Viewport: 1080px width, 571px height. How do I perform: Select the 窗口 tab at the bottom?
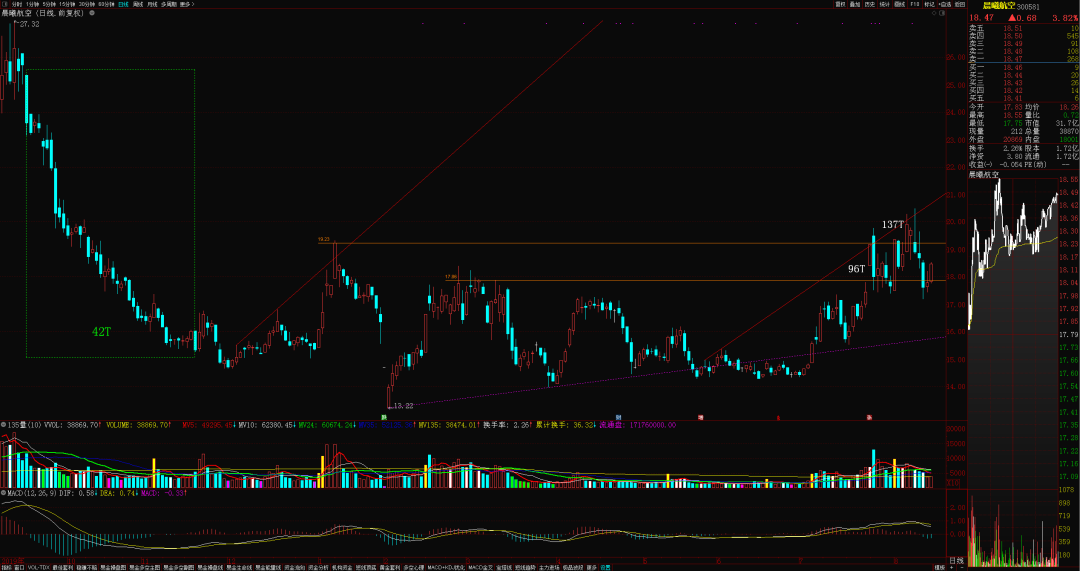[19, 568]
